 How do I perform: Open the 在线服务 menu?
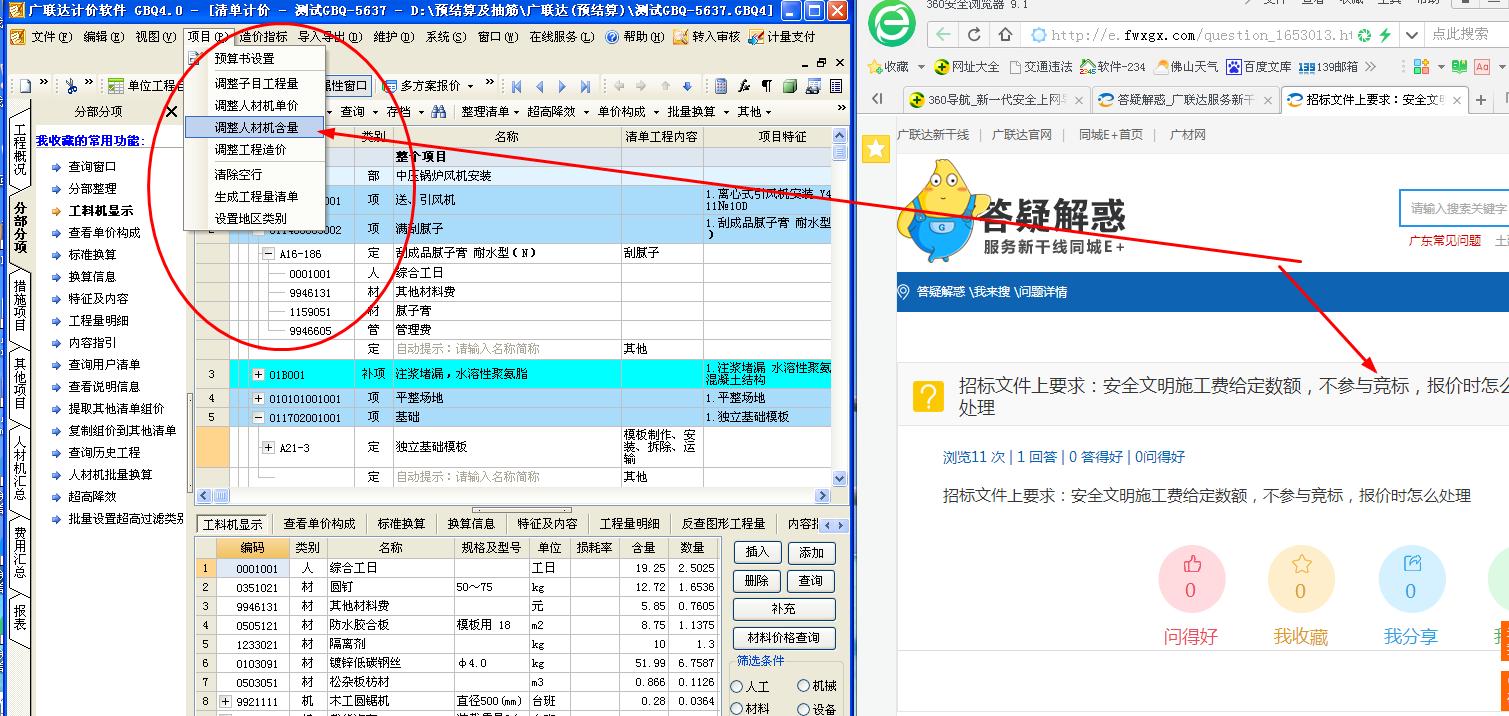pyautogui.click(x=560, y=37)
